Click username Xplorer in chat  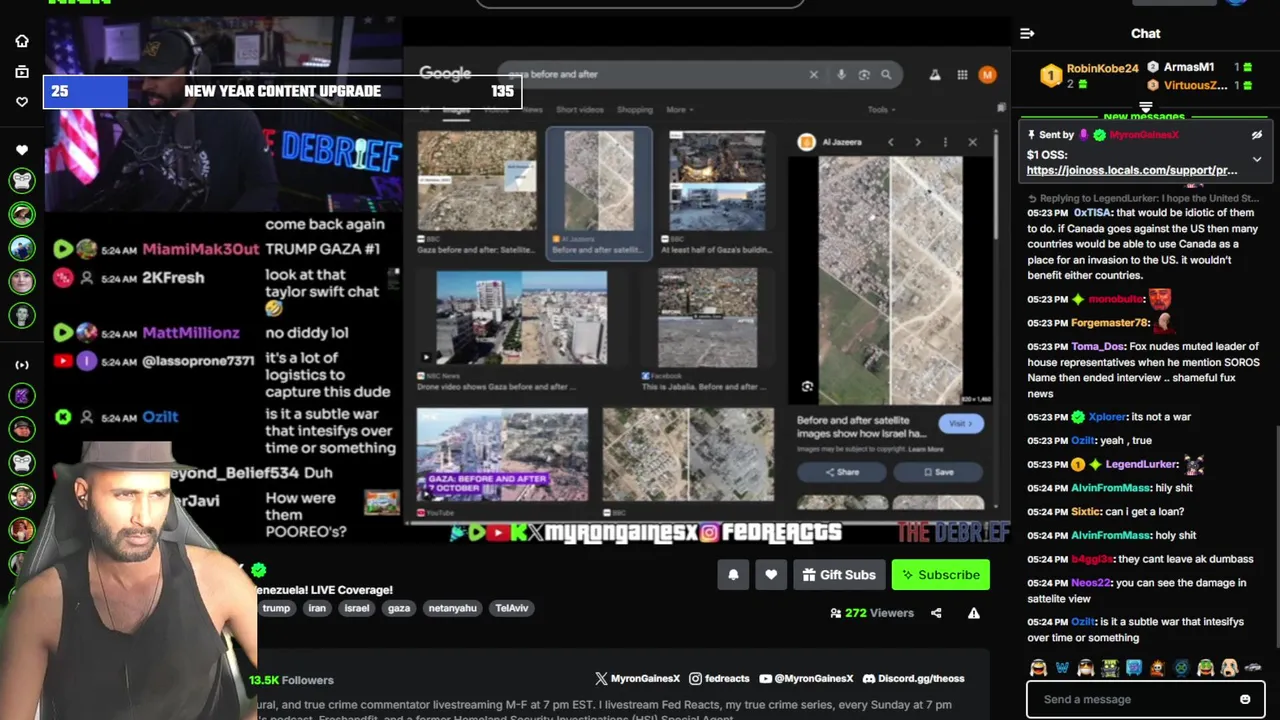coord(1107,417)
